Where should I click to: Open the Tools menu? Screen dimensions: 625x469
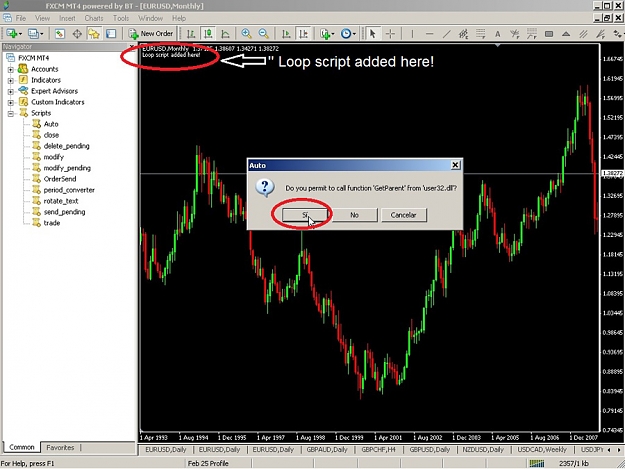121,18
